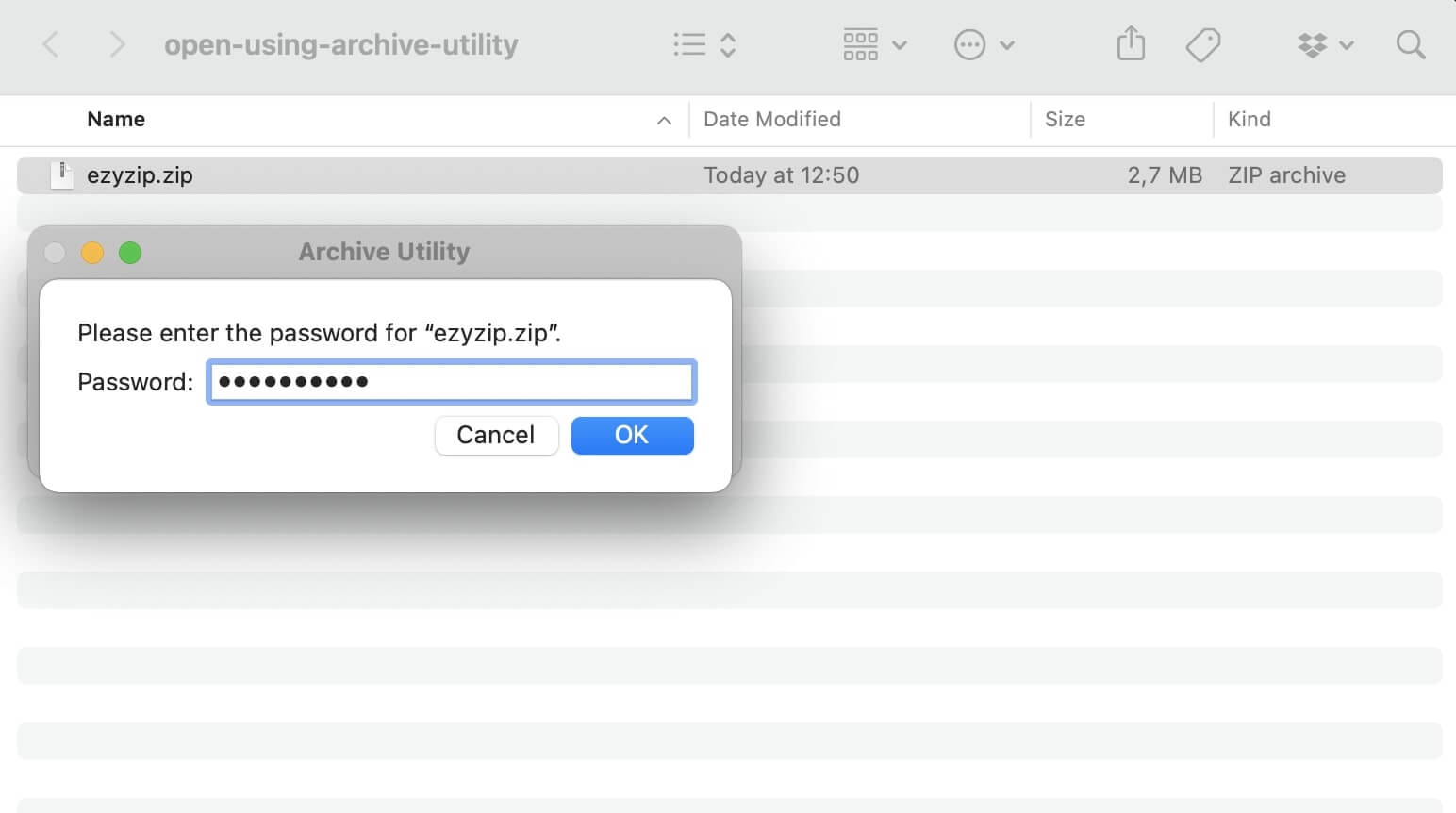Start a search with the magnifier icon
Screen dimensions: 1456x813
(1410, 44)
